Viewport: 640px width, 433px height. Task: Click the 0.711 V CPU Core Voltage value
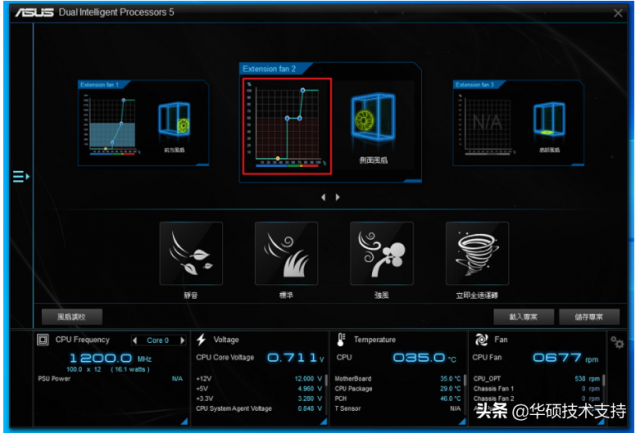[296, 358]
